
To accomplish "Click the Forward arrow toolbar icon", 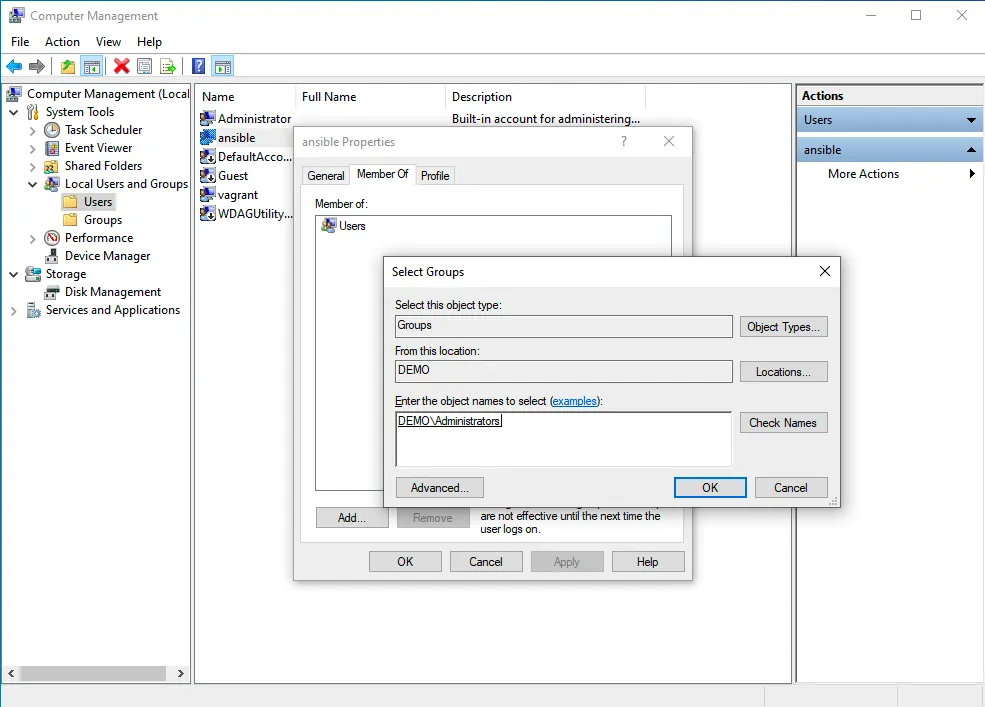I will pyautogui.click(x=37, y=66).
